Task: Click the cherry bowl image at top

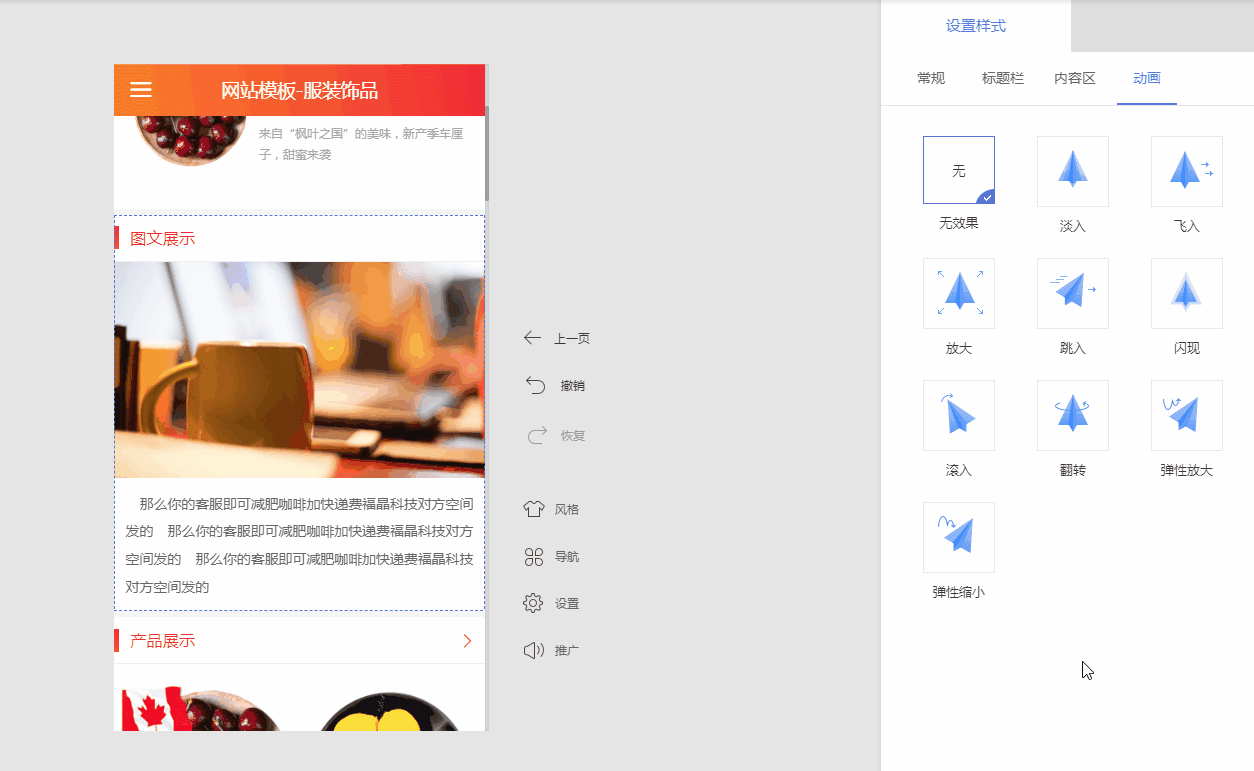Action: tap(190, 140)
